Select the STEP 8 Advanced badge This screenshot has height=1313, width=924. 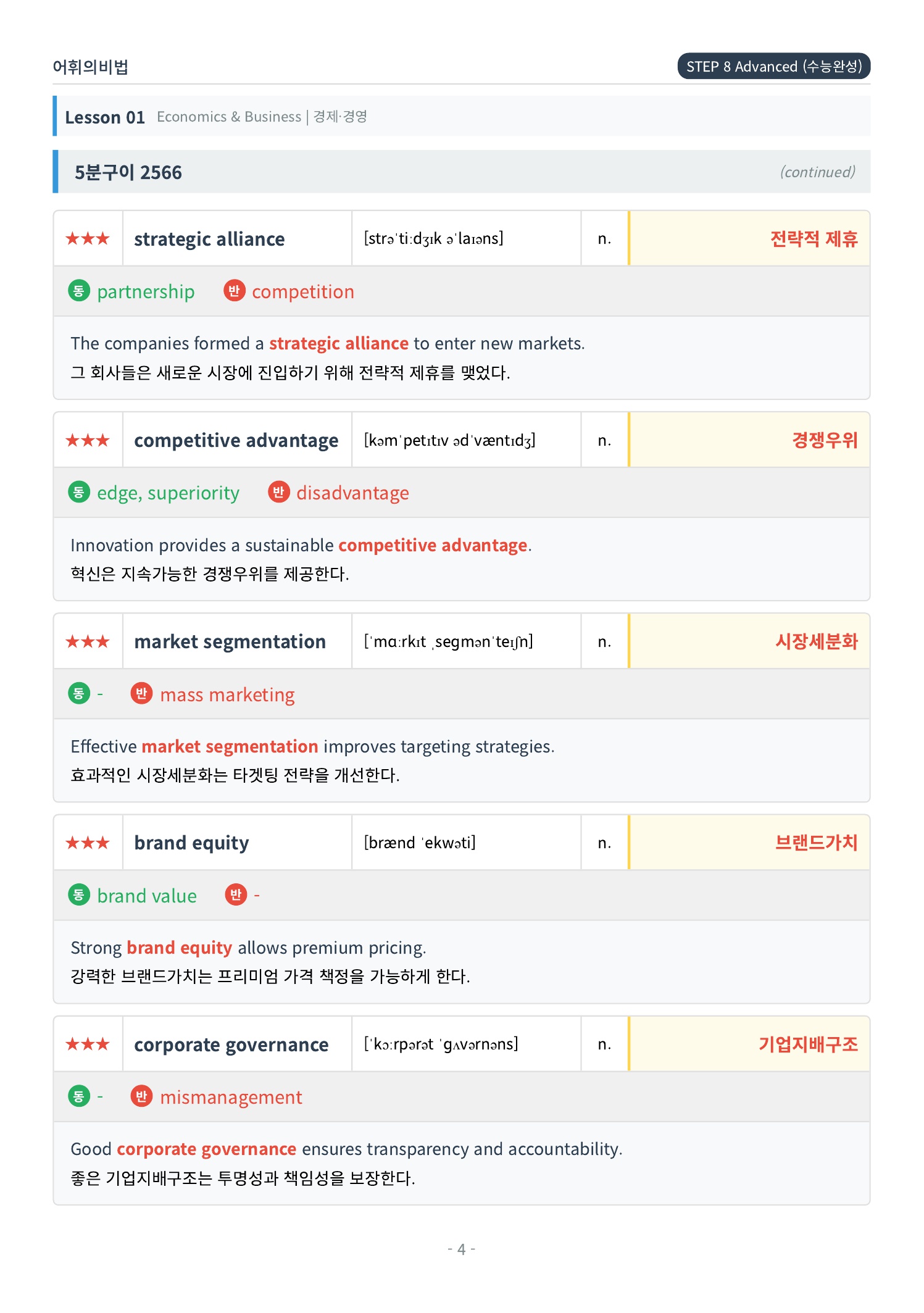[x=774, y=66]
